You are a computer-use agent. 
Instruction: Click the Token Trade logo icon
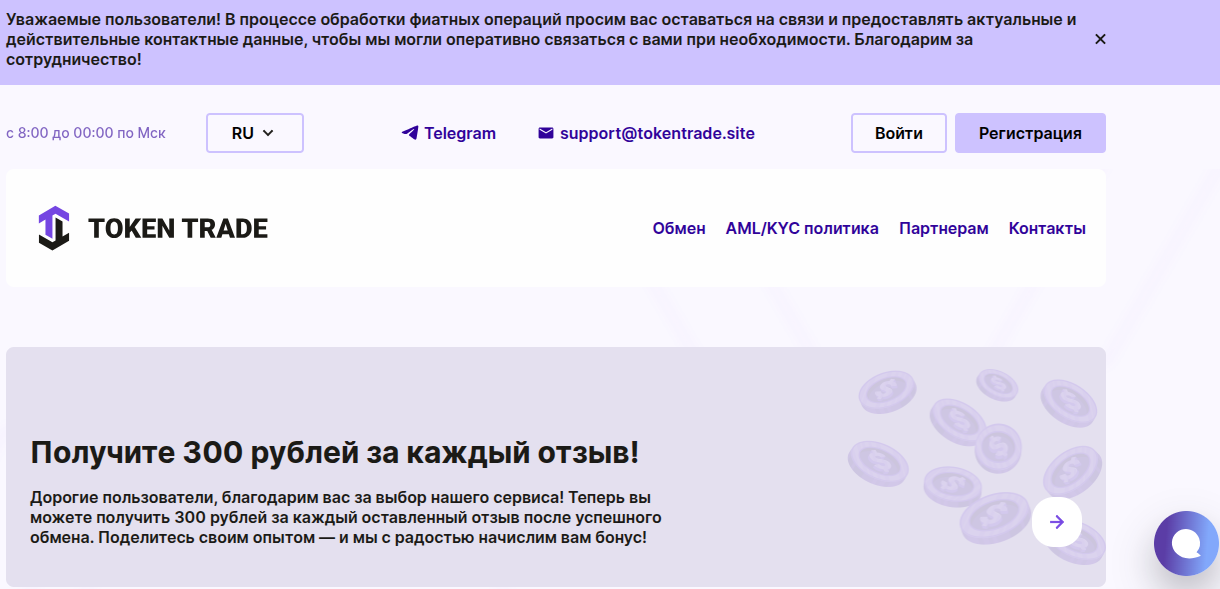[x=54, y=228]
